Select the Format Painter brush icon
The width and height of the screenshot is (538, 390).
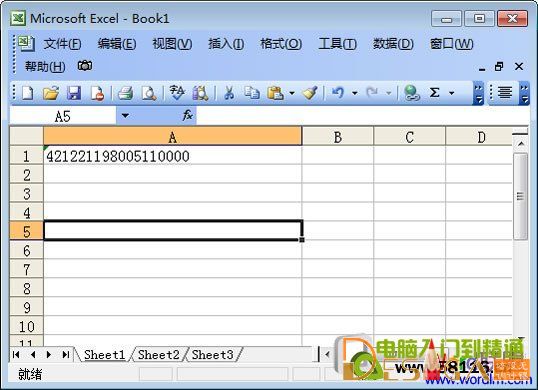tap(310, 93)
